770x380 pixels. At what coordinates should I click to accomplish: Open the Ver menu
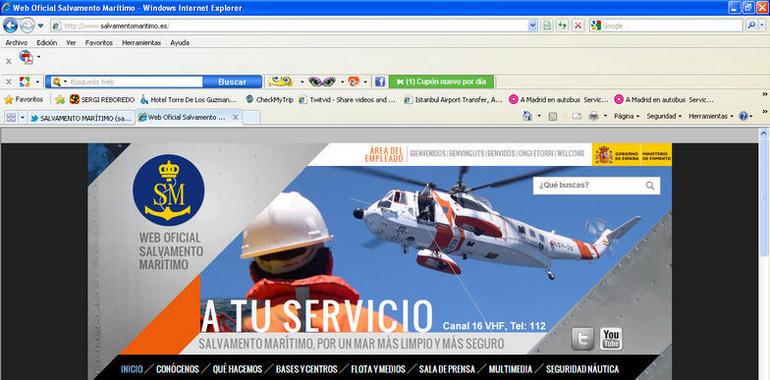(x=71, y=43)
